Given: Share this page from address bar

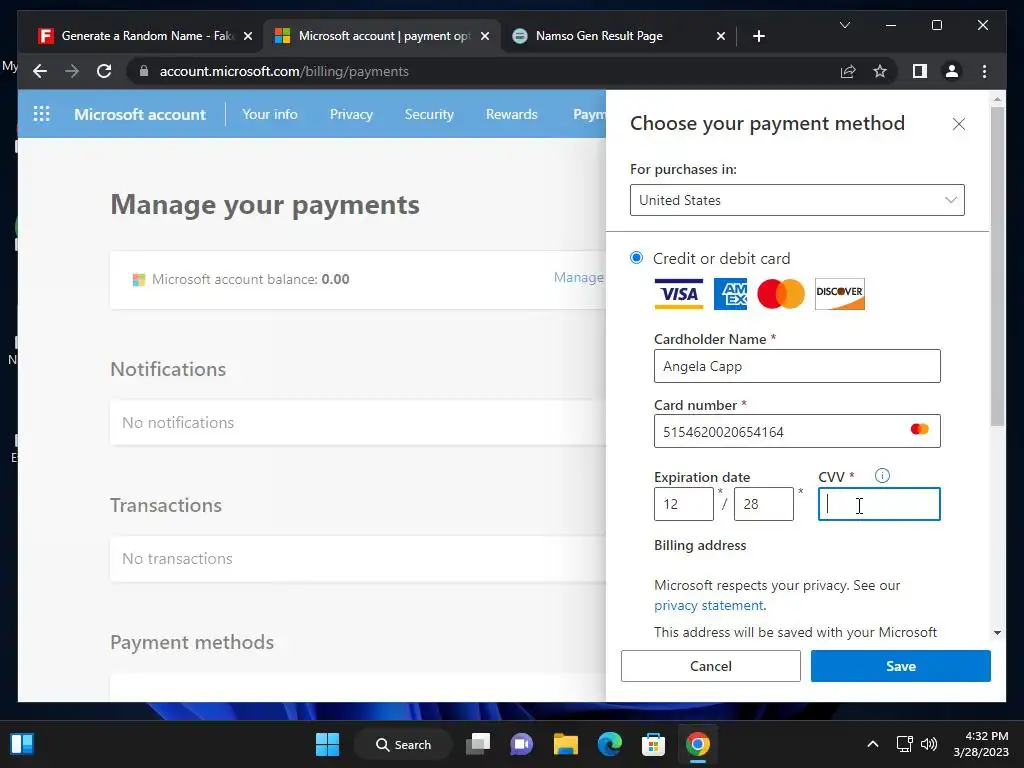Looking at the screenshot, I should [848, 71].
